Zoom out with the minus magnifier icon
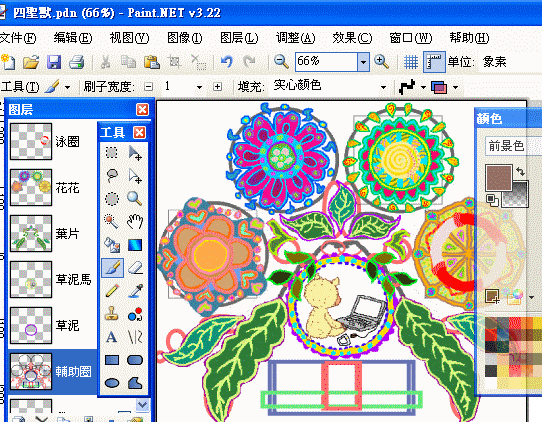The width and height of the screenshot is (542, 422). [281, 62]
